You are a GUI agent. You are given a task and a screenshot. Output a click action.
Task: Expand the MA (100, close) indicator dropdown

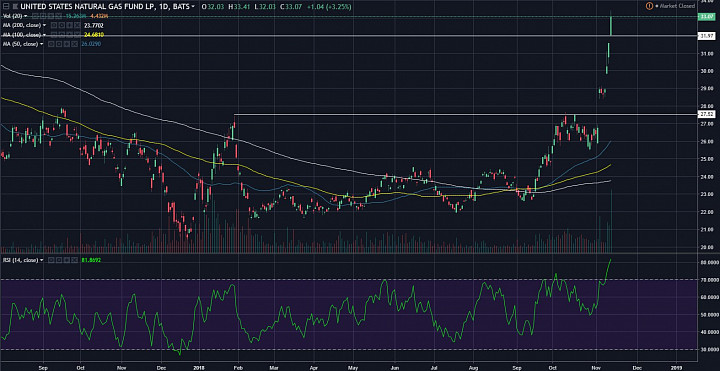pyautogui.click(x=44, y=34)
